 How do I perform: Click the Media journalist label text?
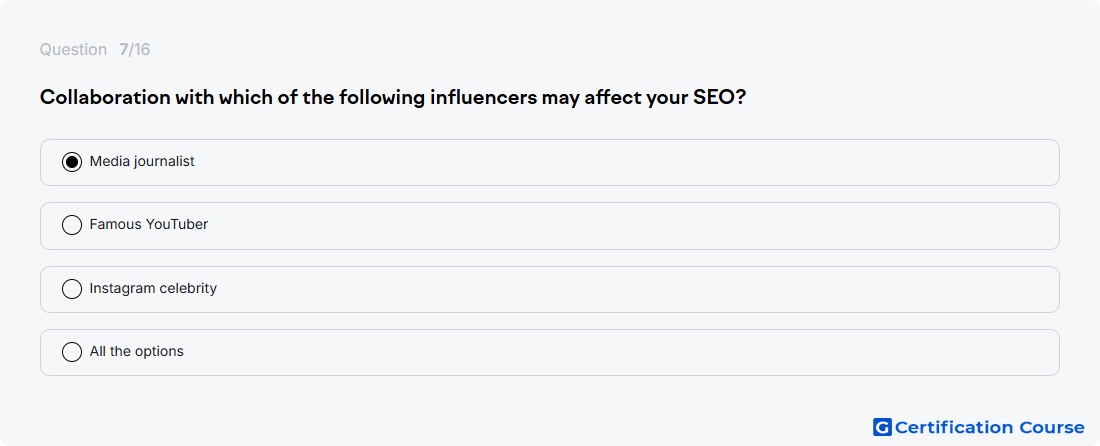point(142,161)
